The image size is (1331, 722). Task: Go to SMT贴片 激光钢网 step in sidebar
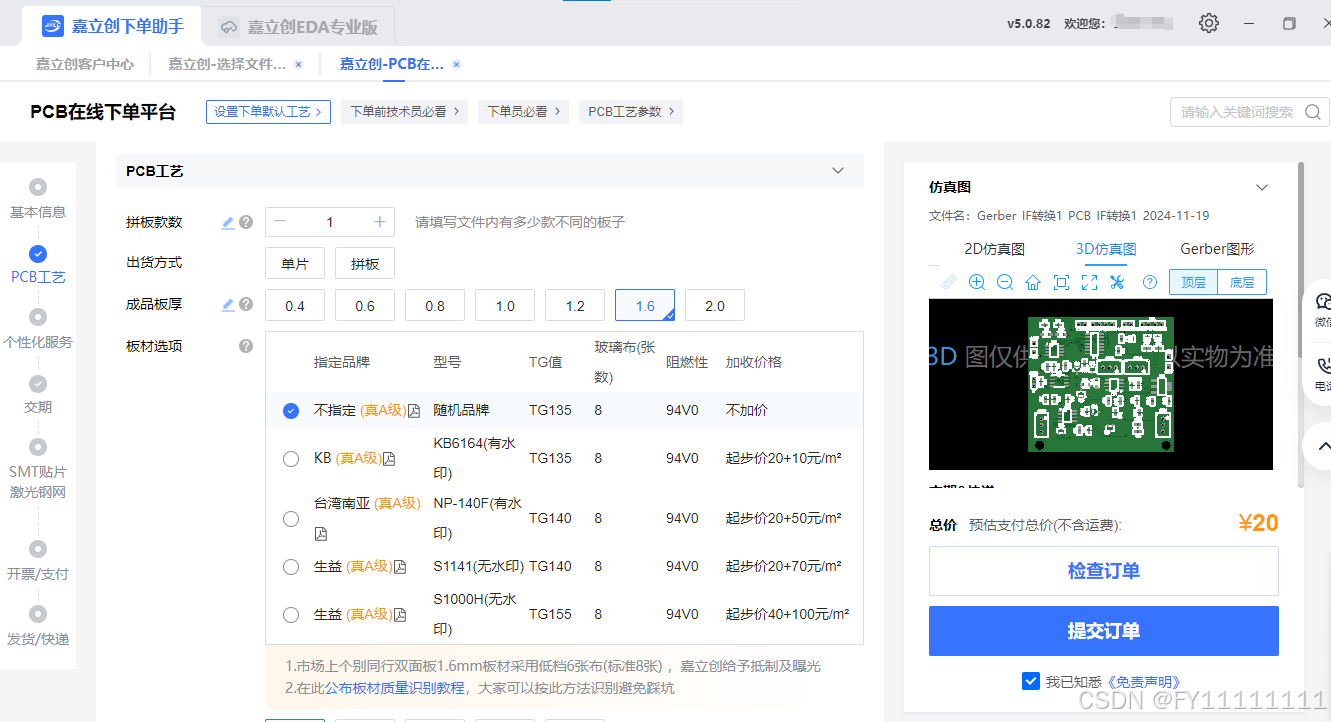pyautogui.click(x=38, y=470)
